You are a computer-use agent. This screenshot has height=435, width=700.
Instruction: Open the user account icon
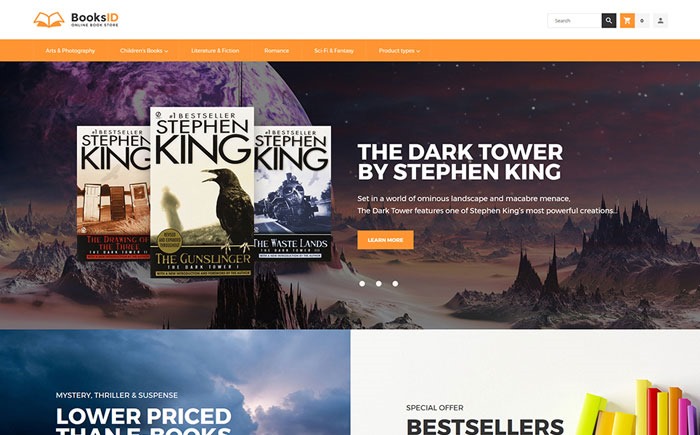pos(660,21)
